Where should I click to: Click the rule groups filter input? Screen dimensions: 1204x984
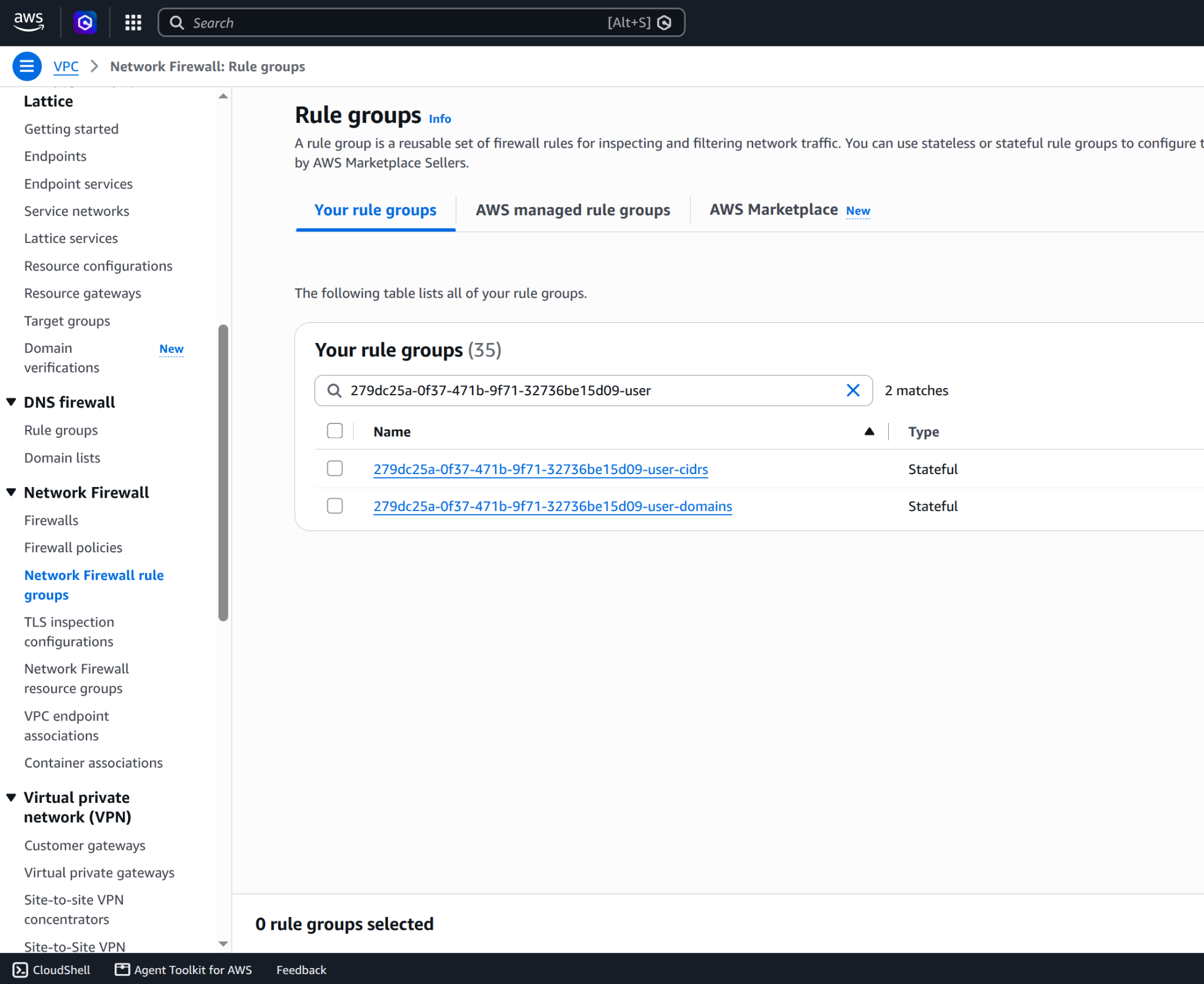[593, 391]
